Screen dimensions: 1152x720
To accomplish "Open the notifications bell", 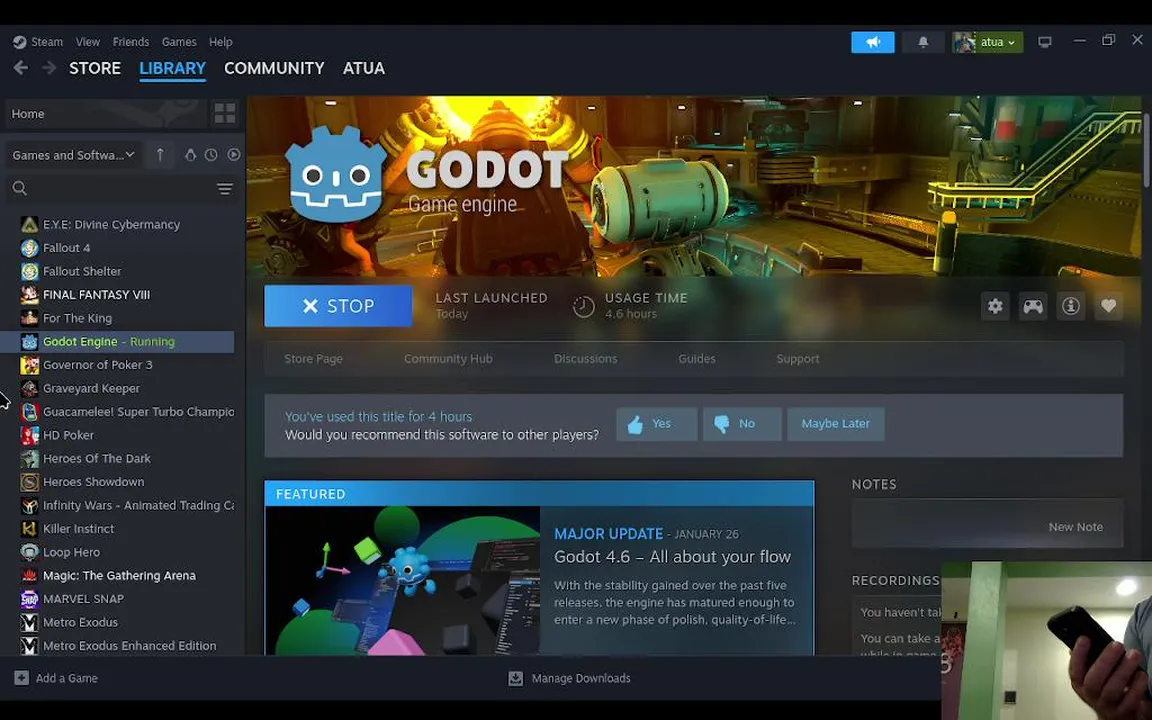I will coord(923,42).
